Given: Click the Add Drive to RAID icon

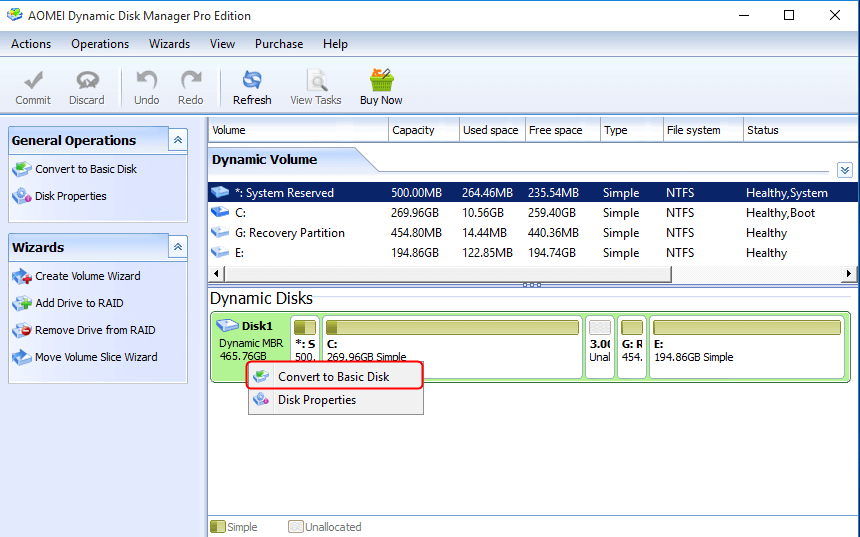Looking at the screenshot, I should click(x=22, y=303).
